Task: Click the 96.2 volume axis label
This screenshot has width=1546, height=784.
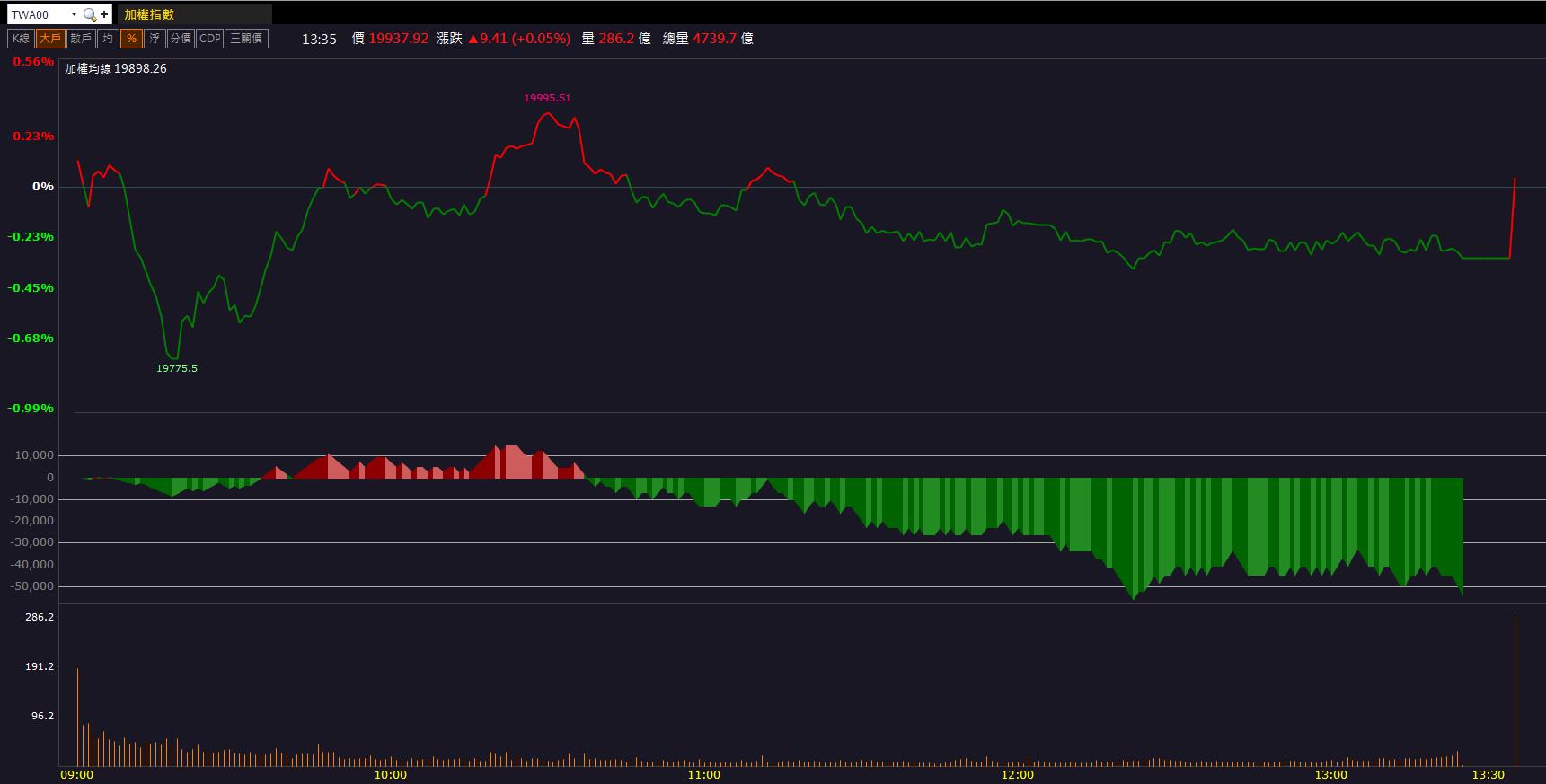Action: pos(42,717)
